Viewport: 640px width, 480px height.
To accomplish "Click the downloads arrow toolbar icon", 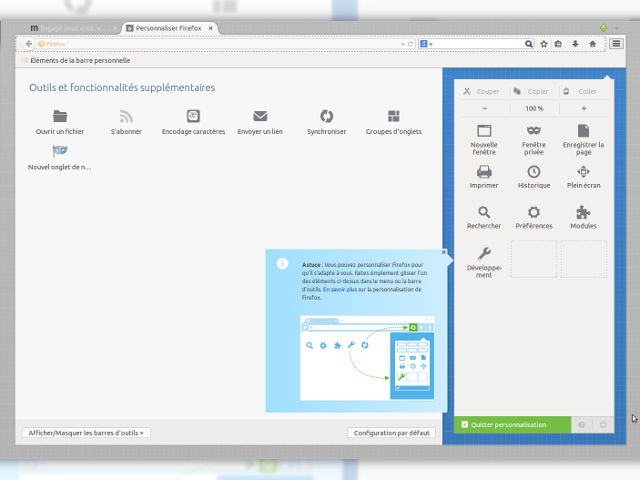I will pos(575,44).
